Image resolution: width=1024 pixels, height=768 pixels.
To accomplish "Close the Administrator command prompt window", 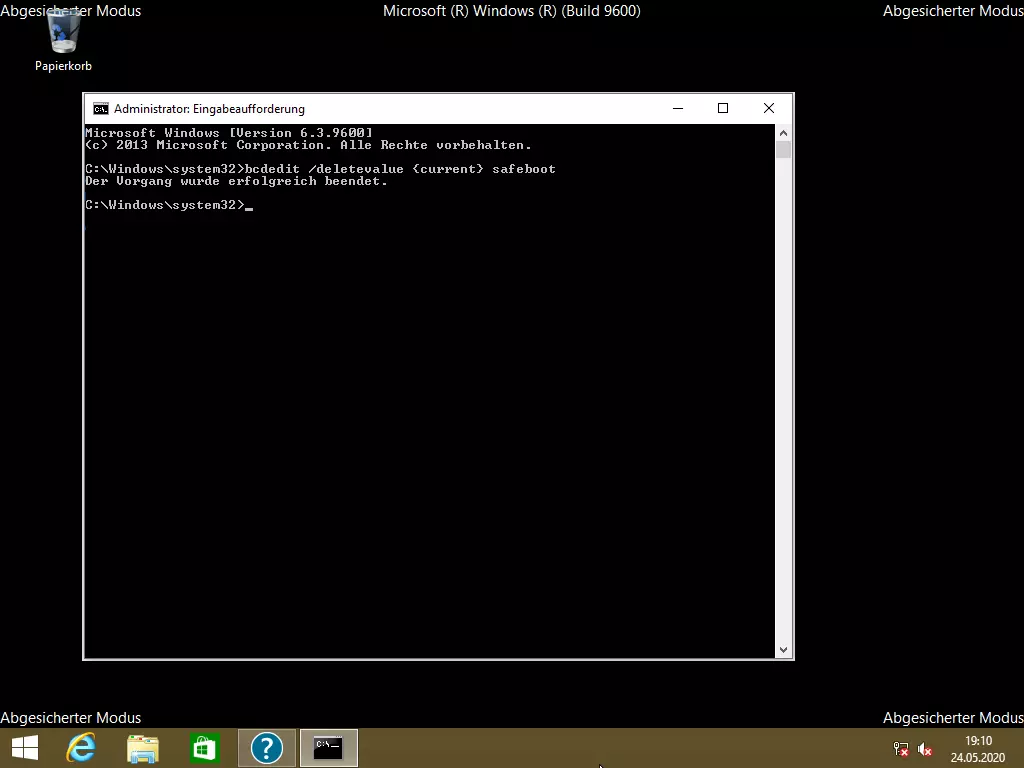I will (x=768, y=108).
